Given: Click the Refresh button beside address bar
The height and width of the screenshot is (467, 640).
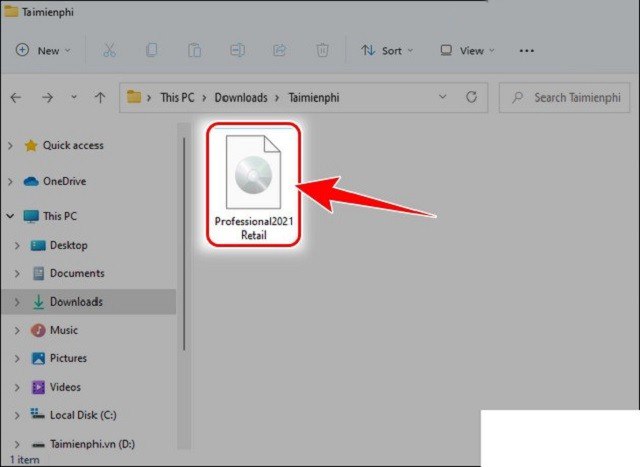Looking at the screenshot, I should tap(471, 98).
